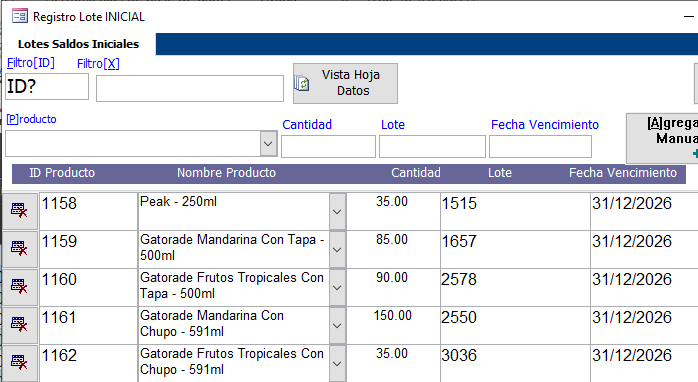This screenshot has height=382, width=698.
Task: Delete the row for product 1161
Action: point(20,325)
